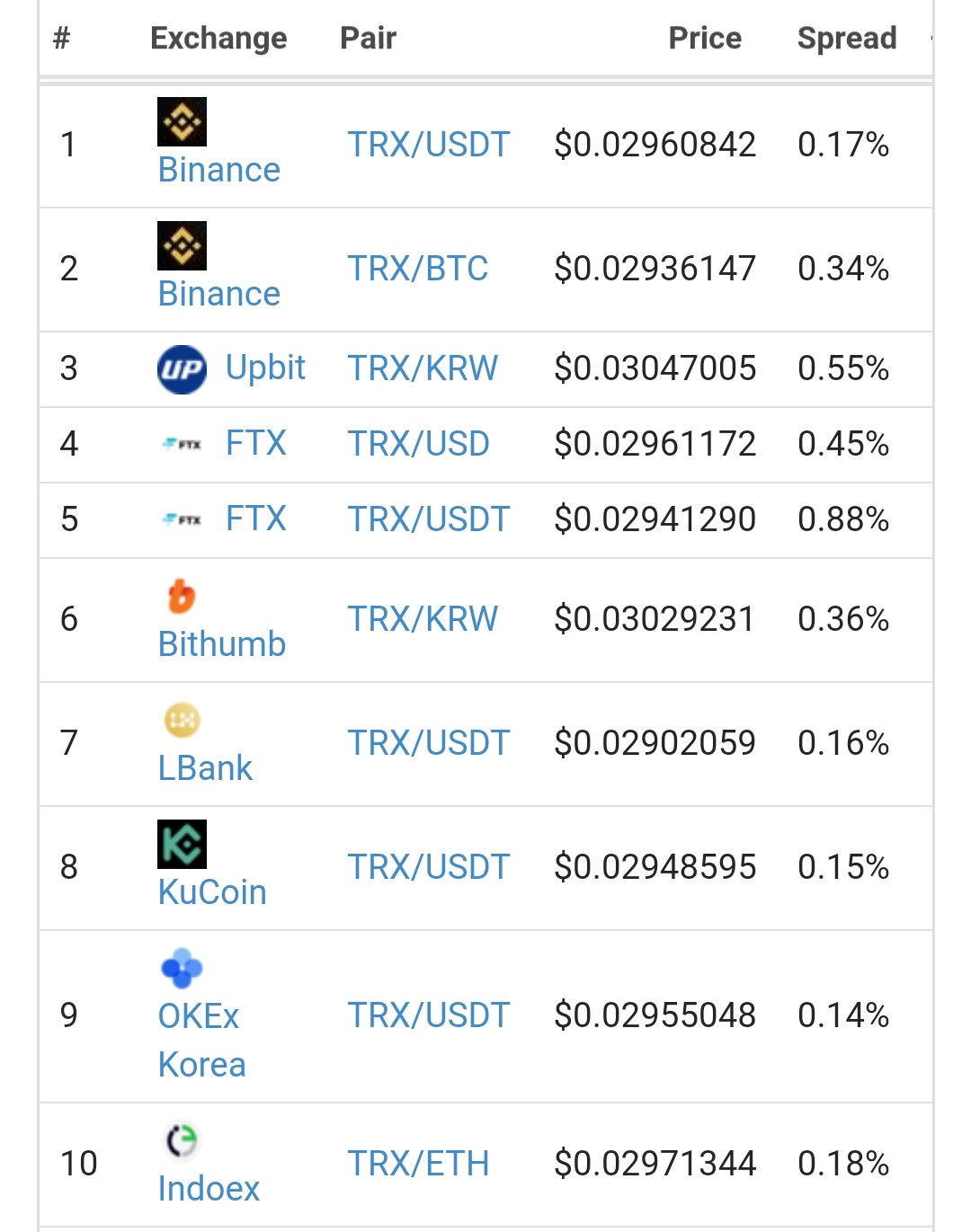This screenshot has height=1232, width=971.
Task: Open the TRX/ETH pair link
Action: [x=418, y=1164]
